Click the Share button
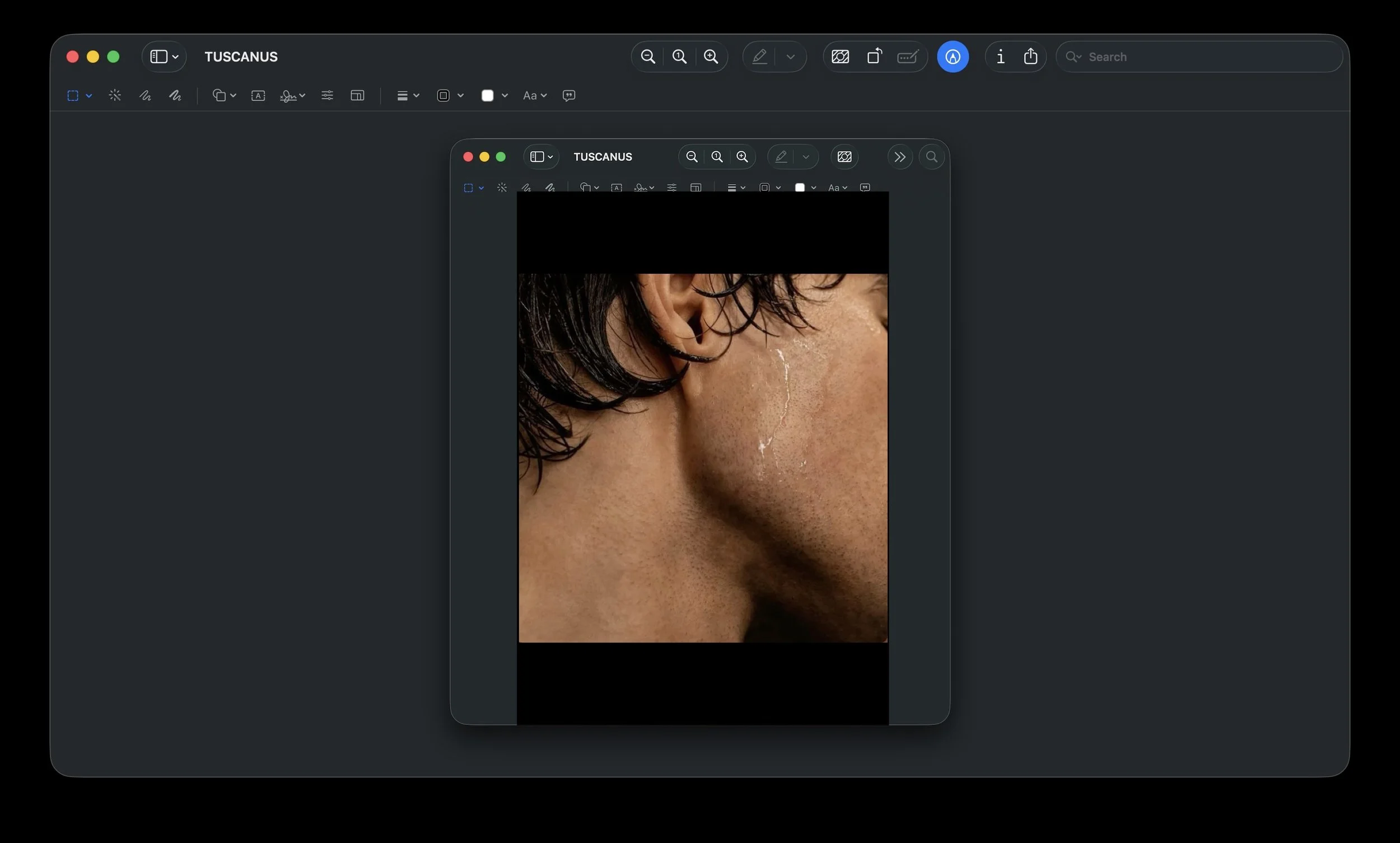1400x843 pixels. pos(1030,56)
